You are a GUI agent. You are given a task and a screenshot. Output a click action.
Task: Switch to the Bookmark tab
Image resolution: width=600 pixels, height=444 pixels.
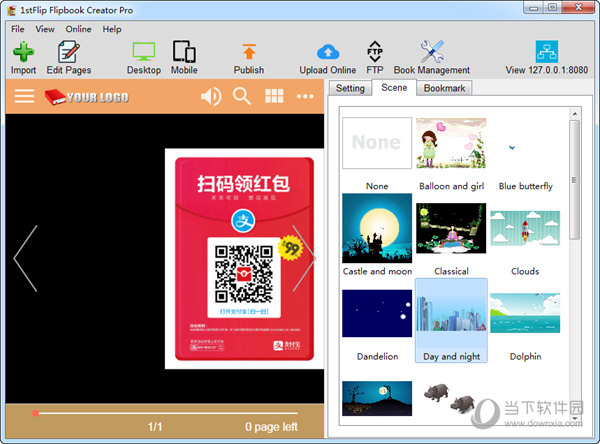(x=444, y=88)
